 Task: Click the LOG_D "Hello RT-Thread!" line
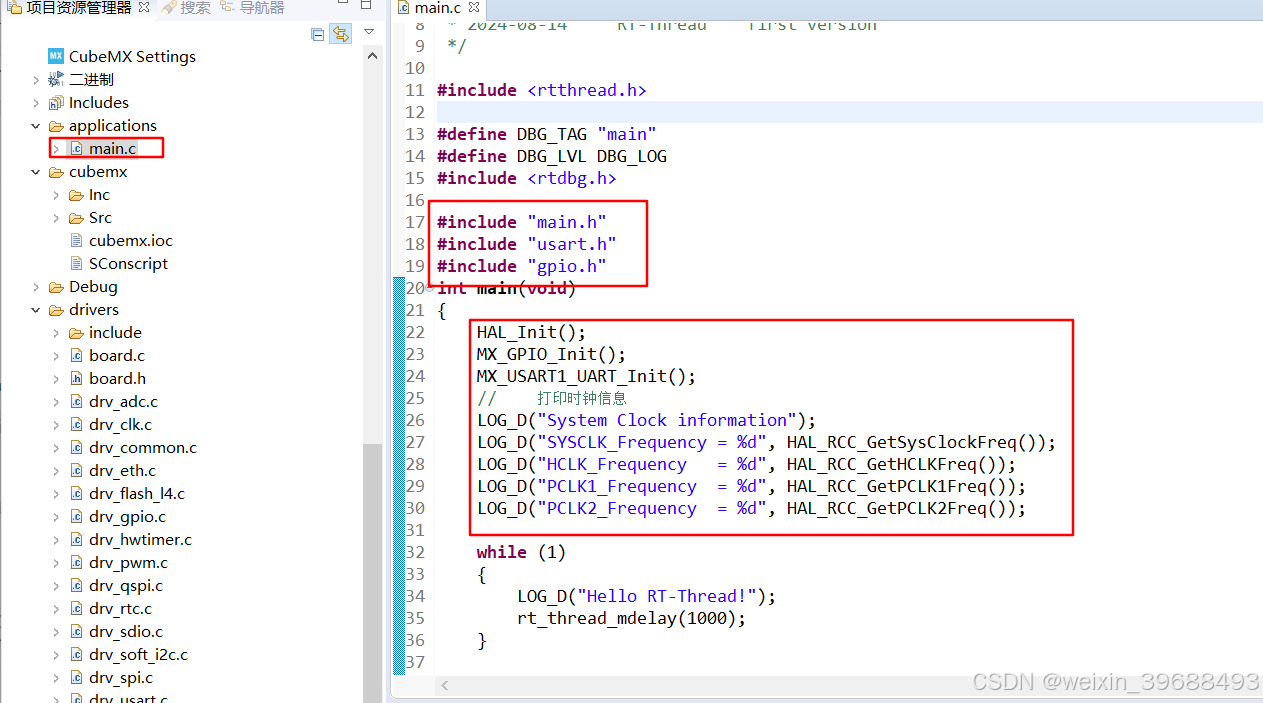coord(646,596)
